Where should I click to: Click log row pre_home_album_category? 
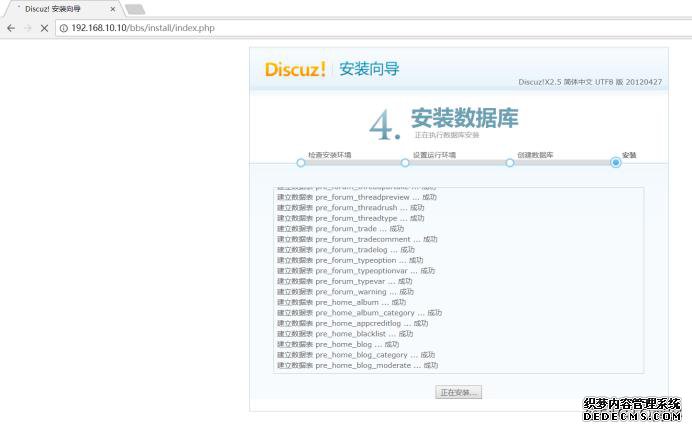[359, 313]
